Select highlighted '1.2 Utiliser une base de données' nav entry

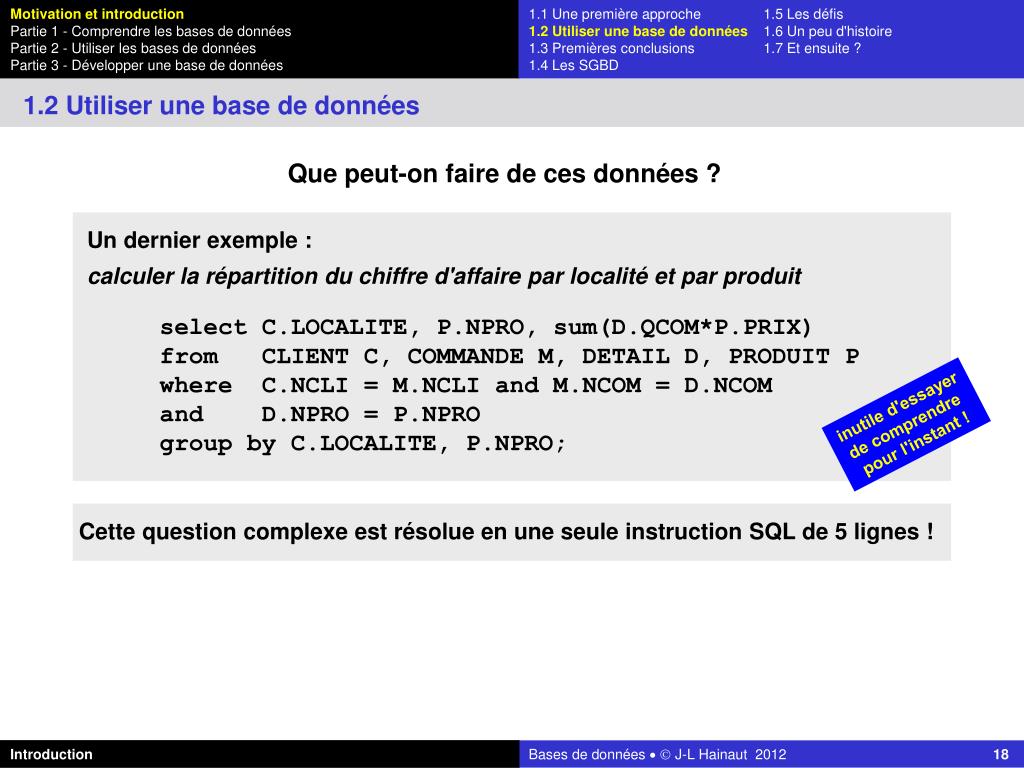(638, 31)
